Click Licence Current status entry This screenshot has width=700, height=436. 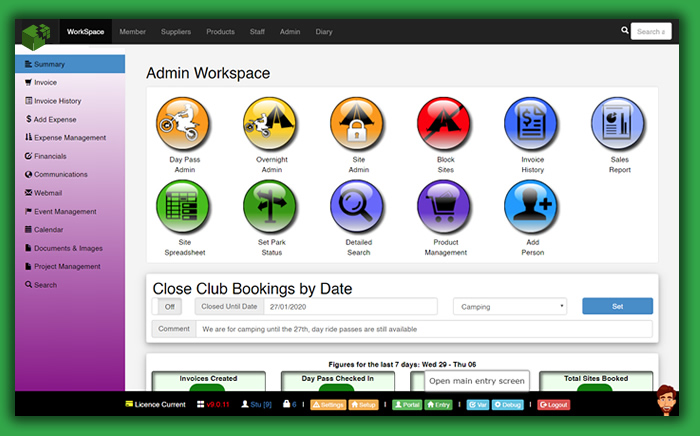click(155, 404)
